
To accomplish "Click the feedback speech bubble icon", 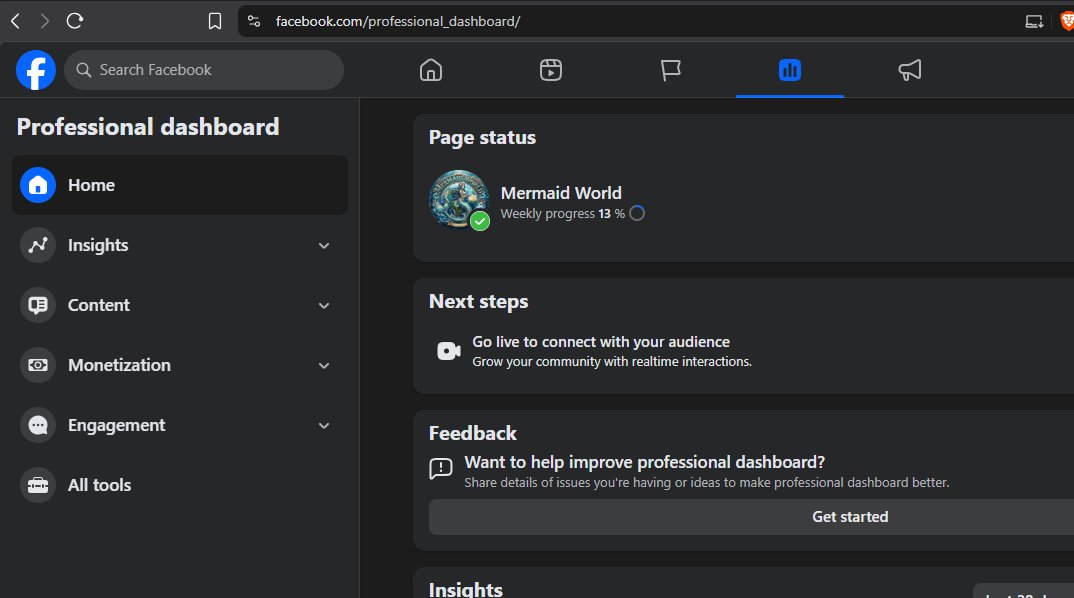I will 440,469.
